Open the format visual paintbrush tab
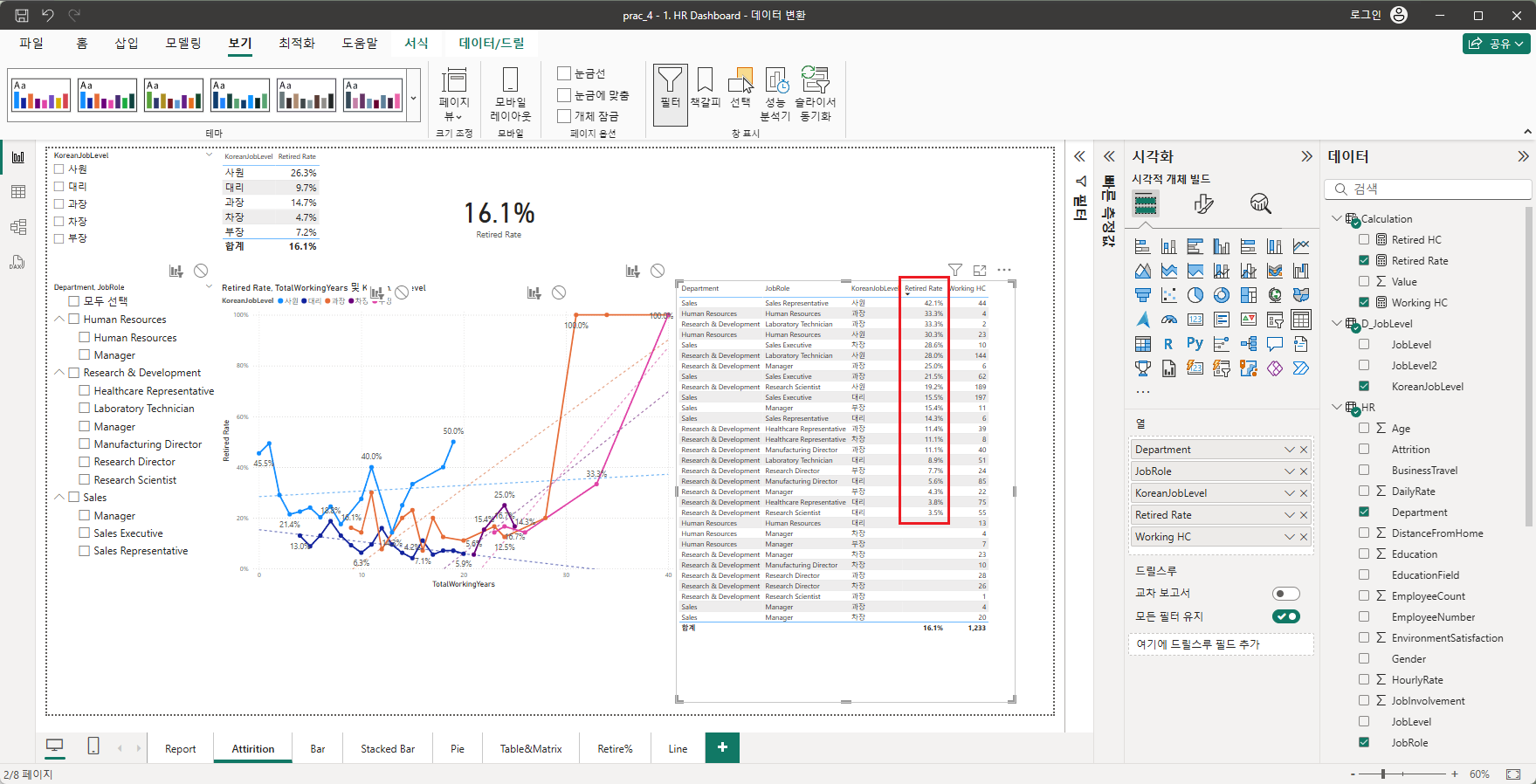This screenshot has width=1536, height=784. click(1203, 204)
